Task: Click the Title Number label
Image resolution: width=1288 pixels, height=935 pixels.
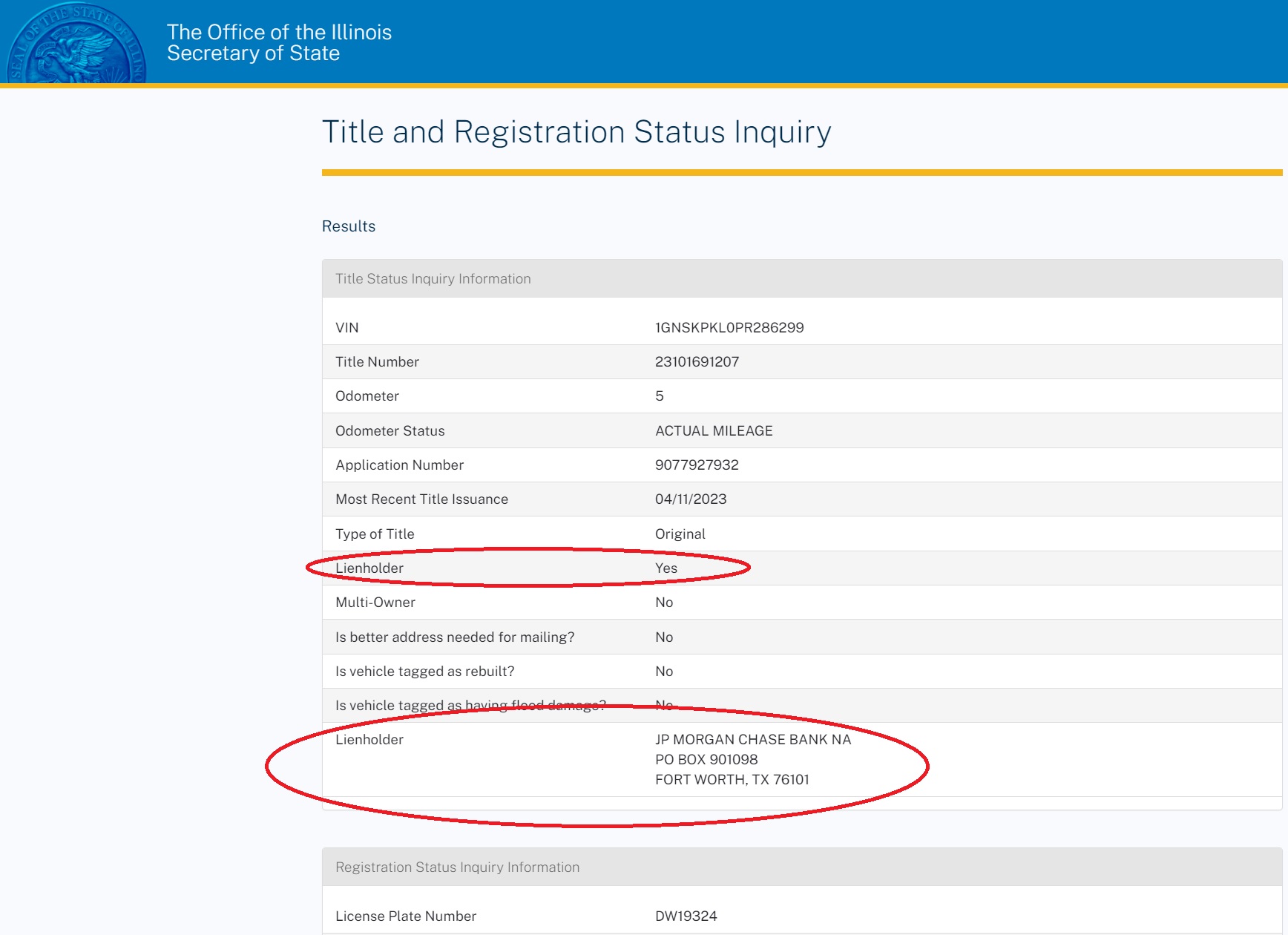Action: coord(377,362)
